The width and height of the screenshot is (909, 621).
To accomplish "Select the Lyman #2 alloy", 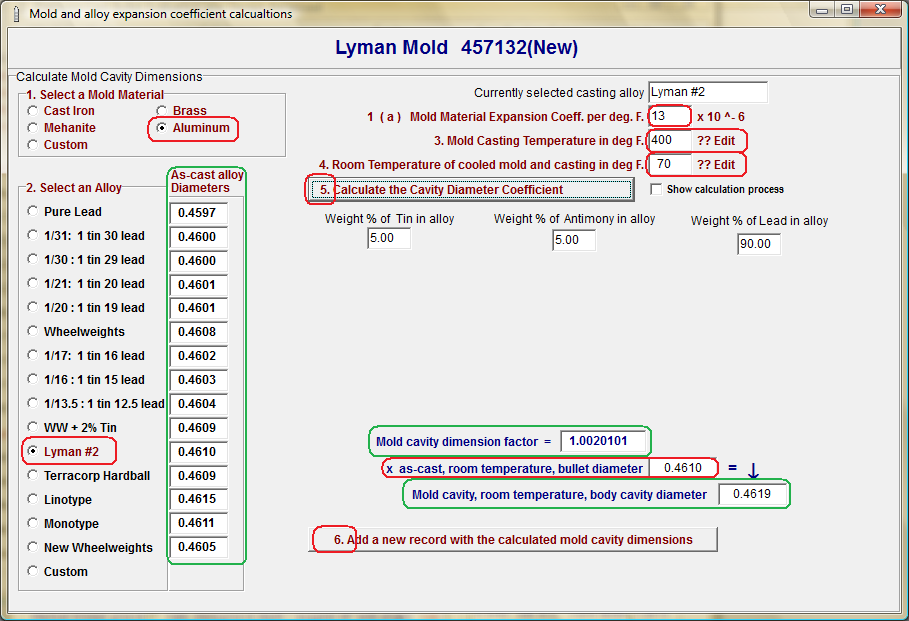I will [x=63, y=452].
